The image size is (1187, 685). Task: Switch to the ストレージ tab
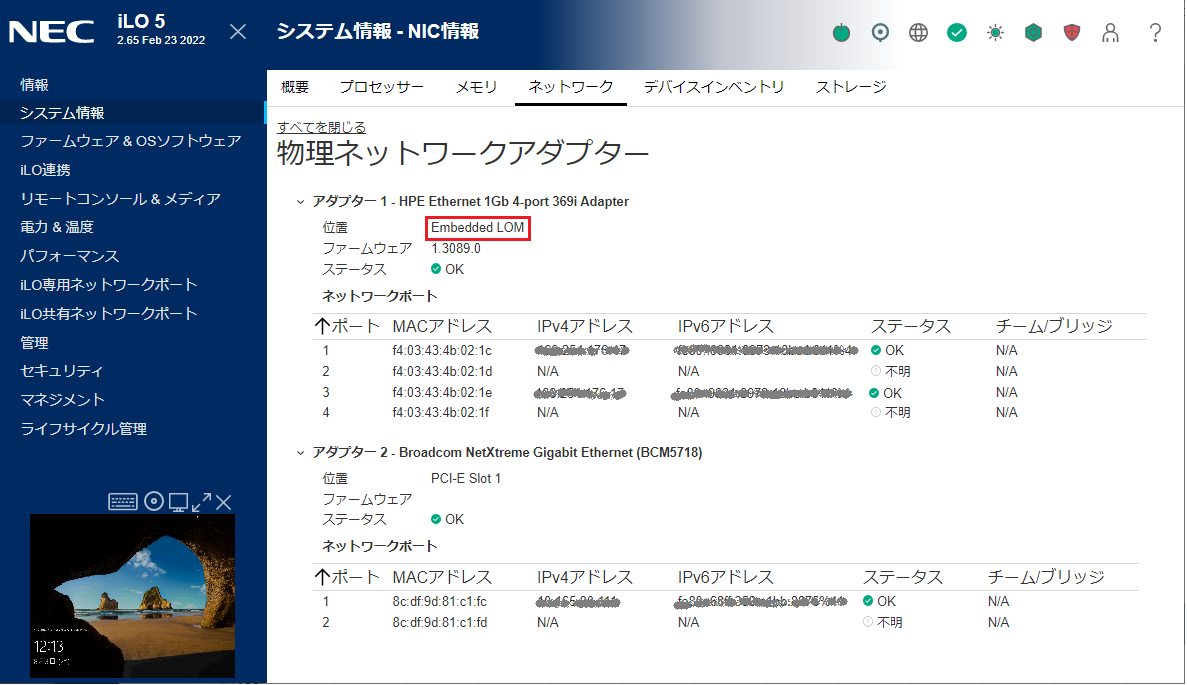click(x=851, y=87)
